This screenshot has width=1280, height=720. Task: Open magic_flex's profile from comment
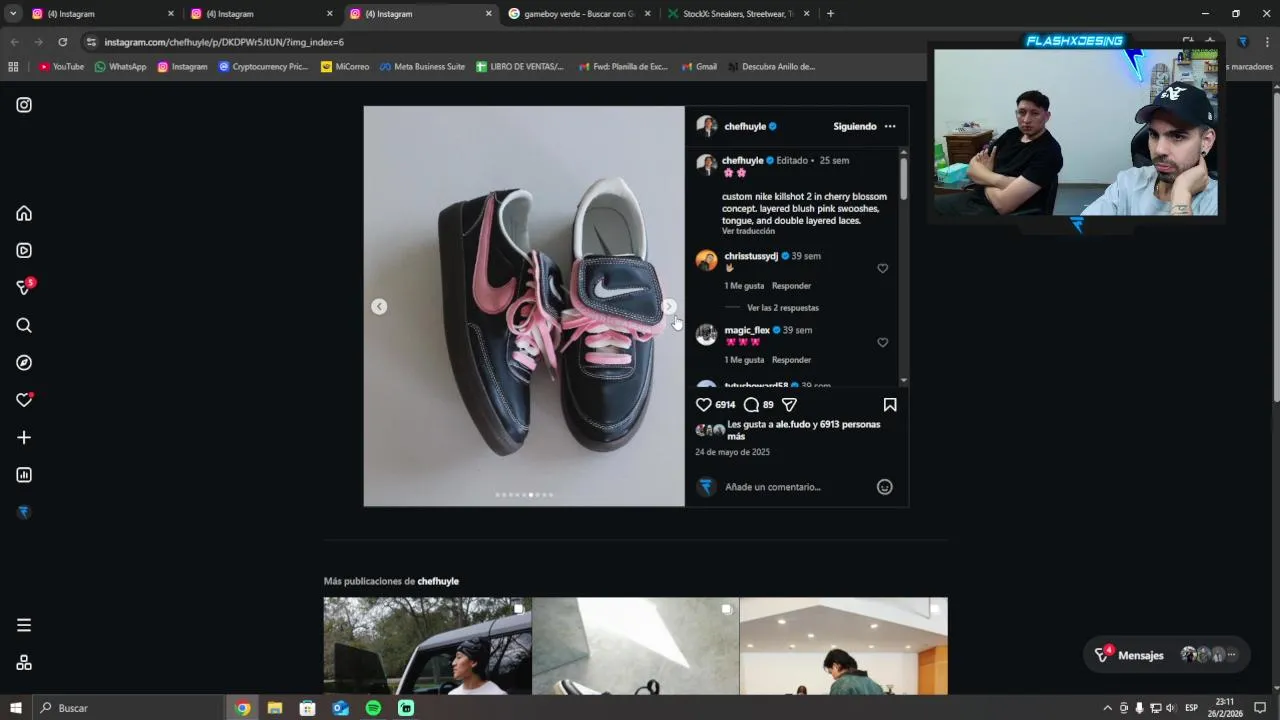[x=747, y=330]
